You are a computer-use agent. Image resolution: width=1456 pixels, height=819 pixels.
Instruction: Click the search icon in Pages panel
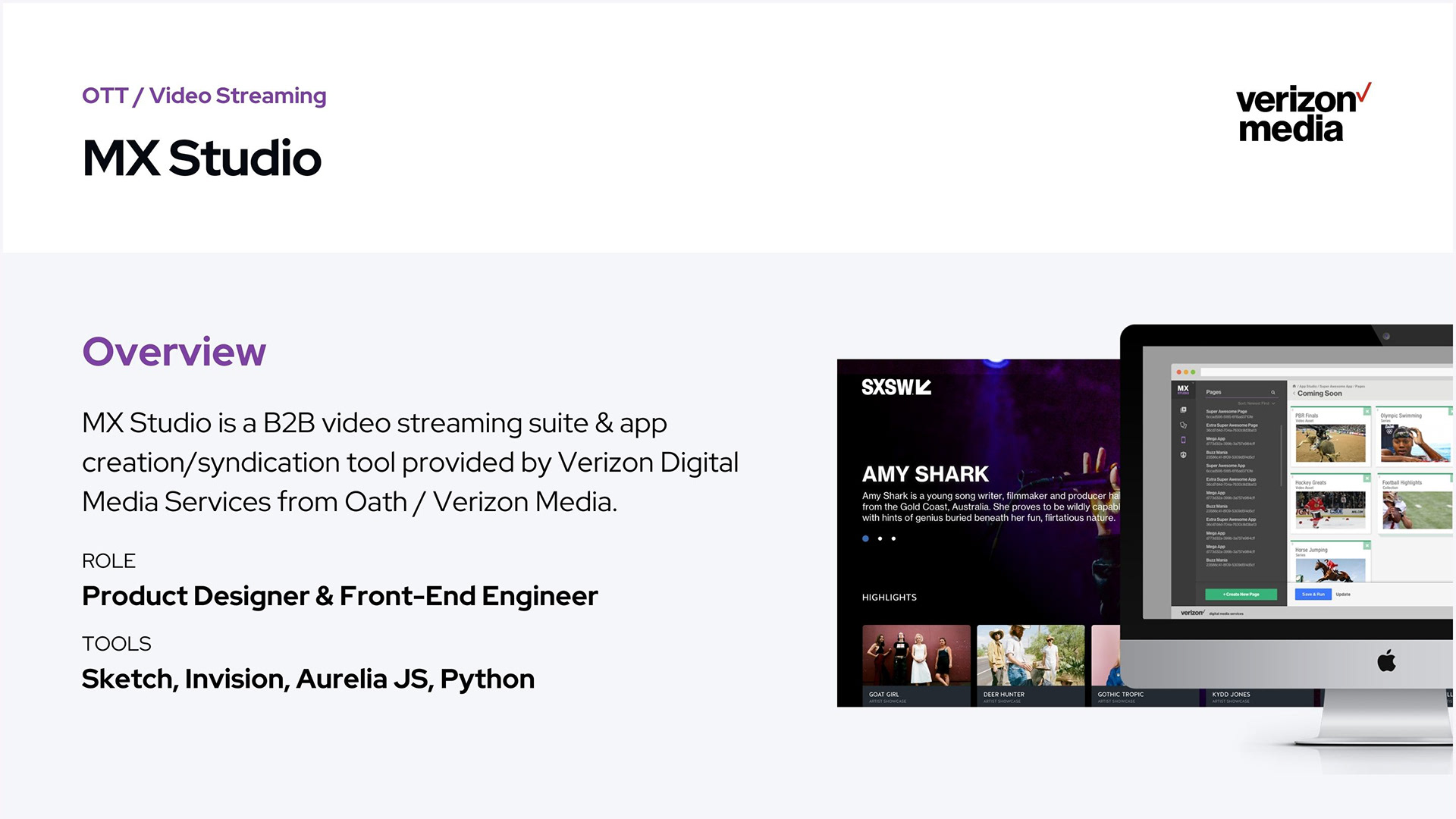1273,393
